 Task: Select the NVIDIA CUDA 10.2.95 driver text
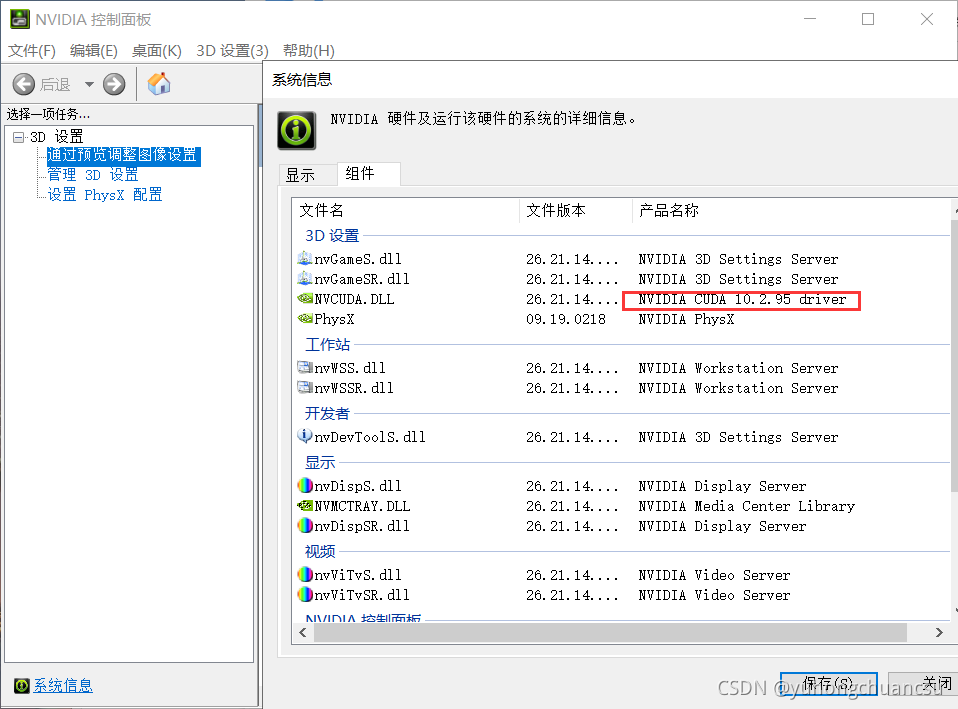click(x=742, y=299)
